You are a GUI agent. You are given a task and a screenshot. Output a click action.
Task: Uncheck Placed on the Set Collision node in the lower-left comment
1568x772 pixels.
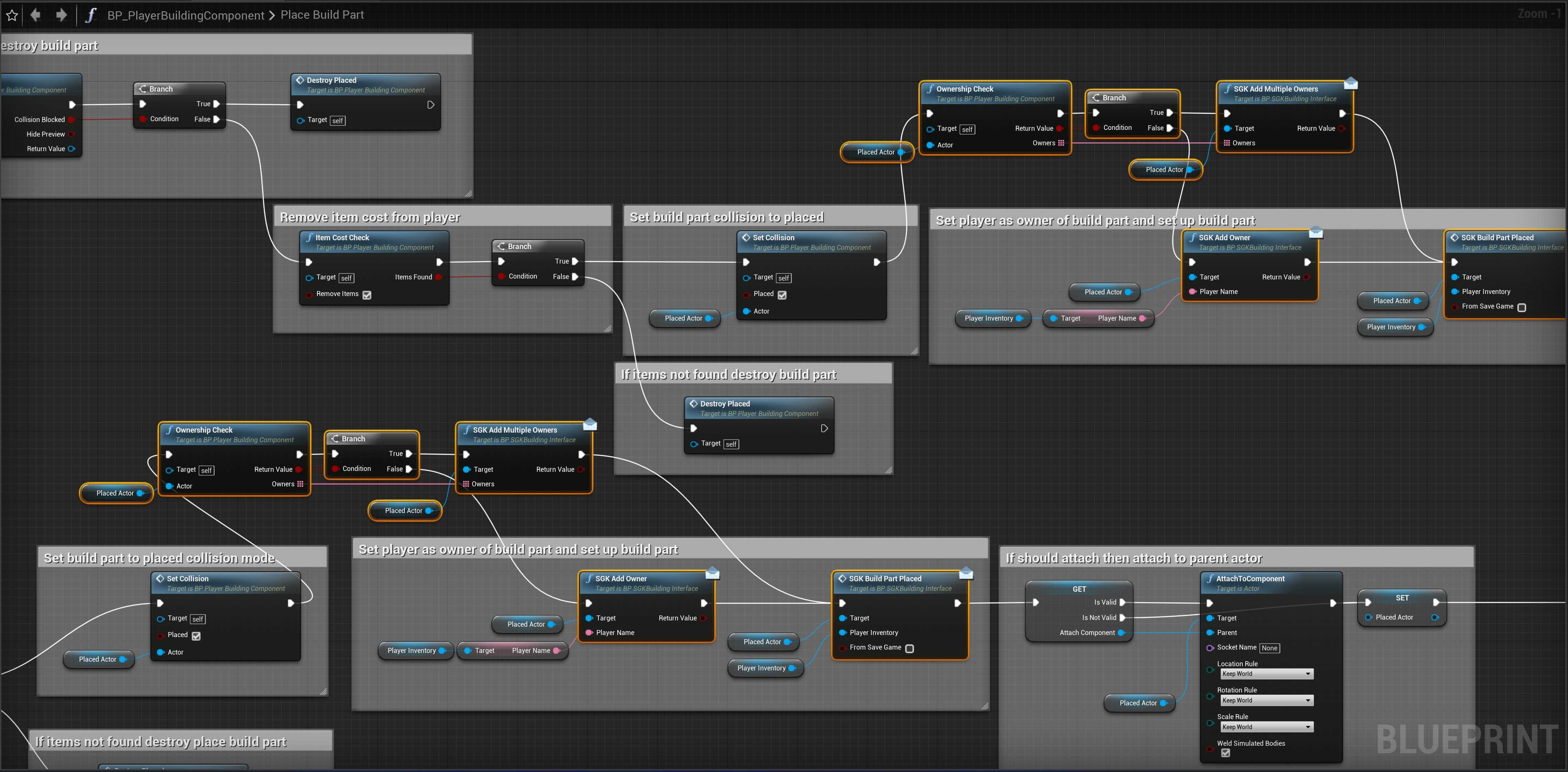click(196, 636)
